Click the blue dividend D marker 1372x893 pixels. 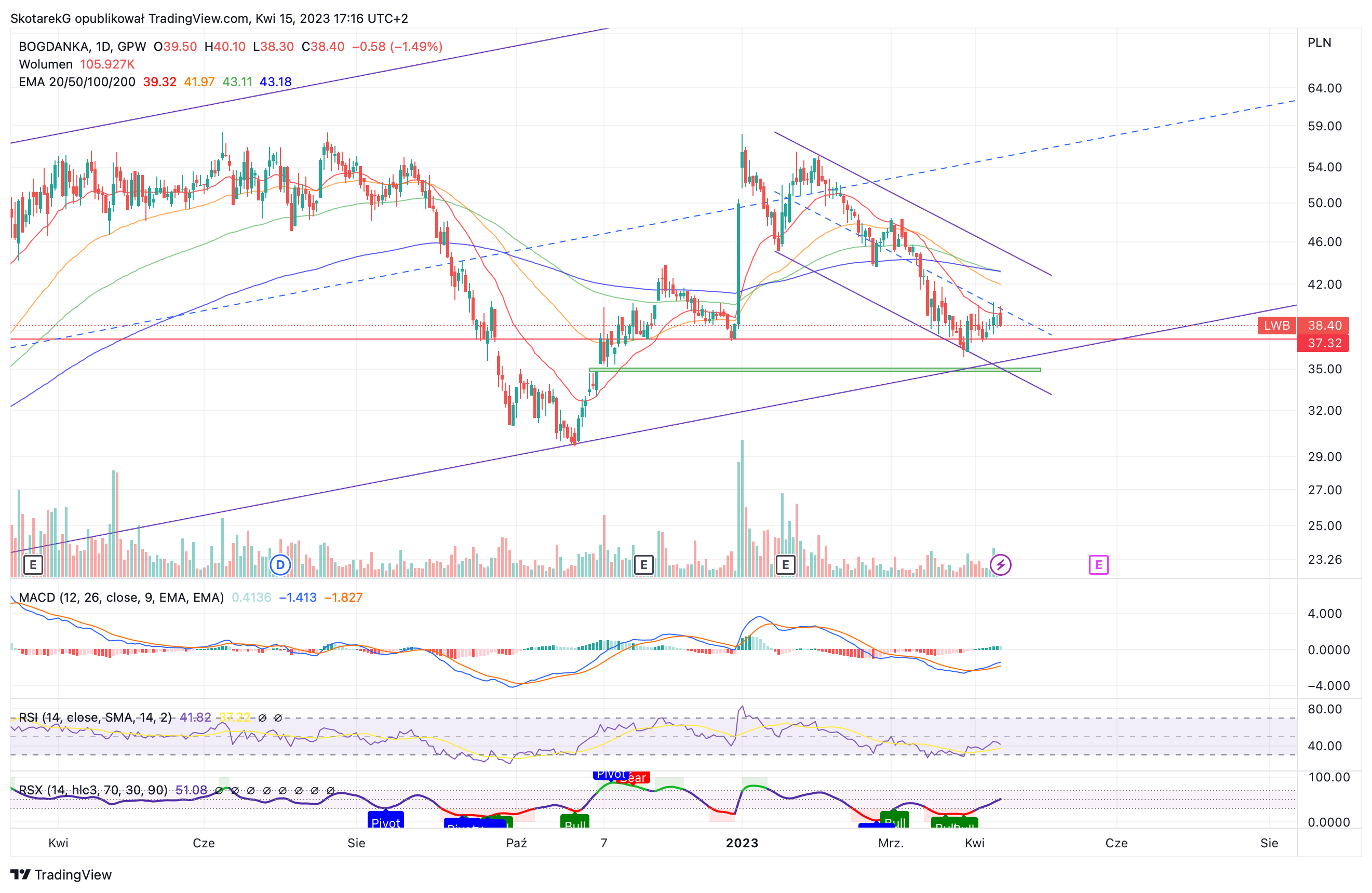click(280, 564)
